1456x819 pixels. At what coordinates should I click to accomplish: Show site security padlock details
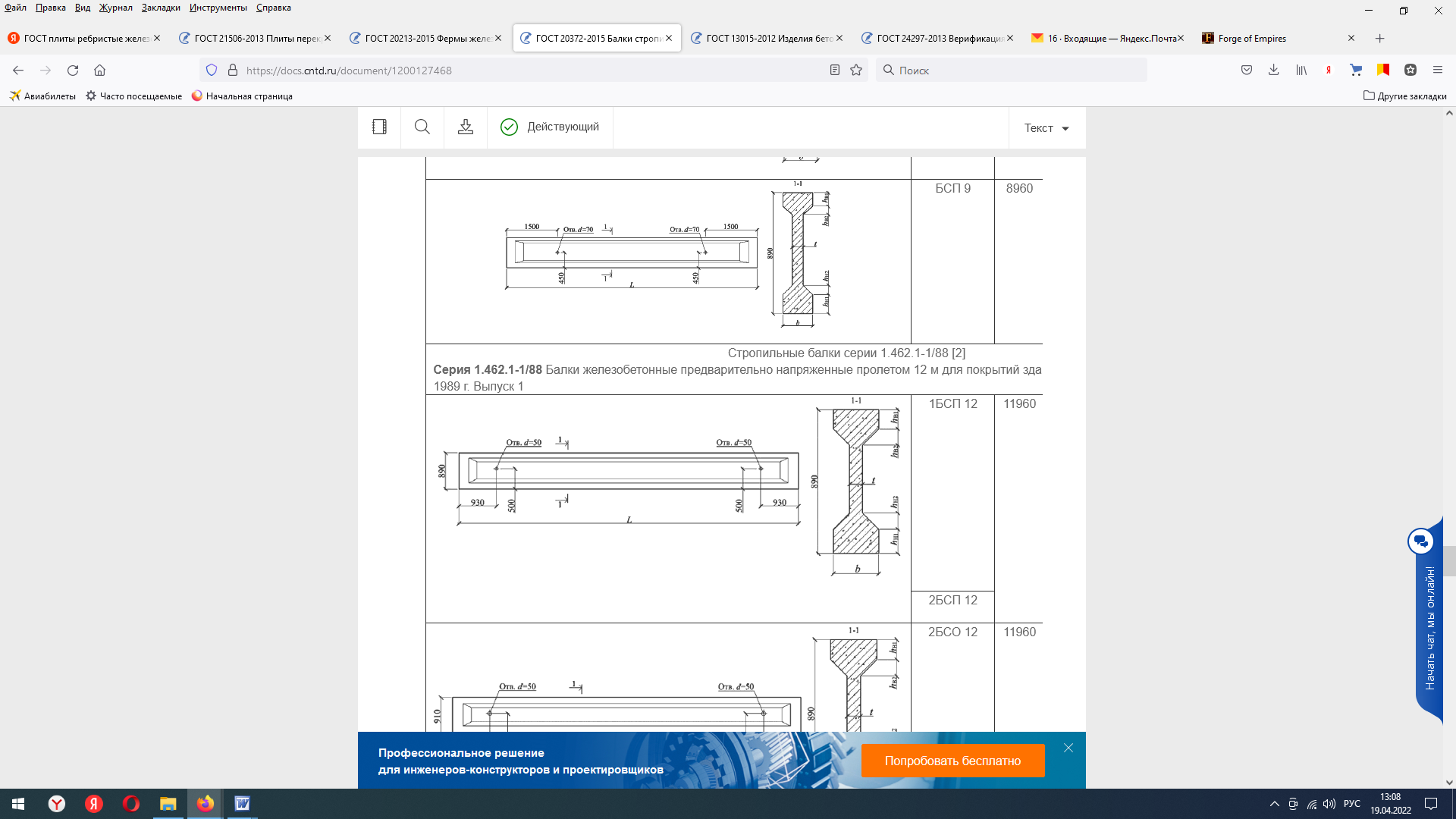[x=233, y=71]
